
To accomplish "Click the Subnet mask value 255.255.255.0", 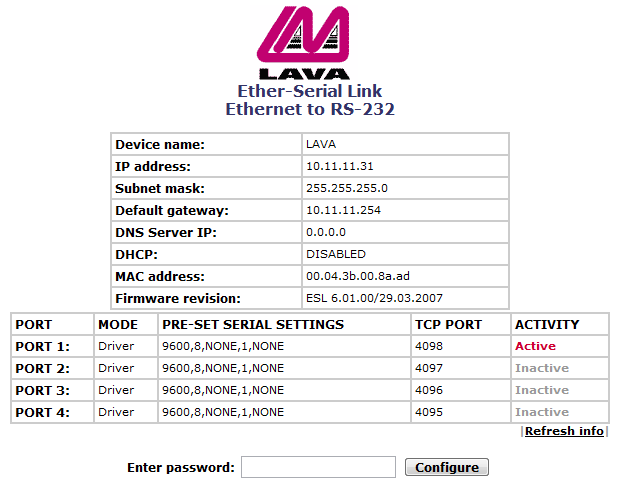I will 347,188.
